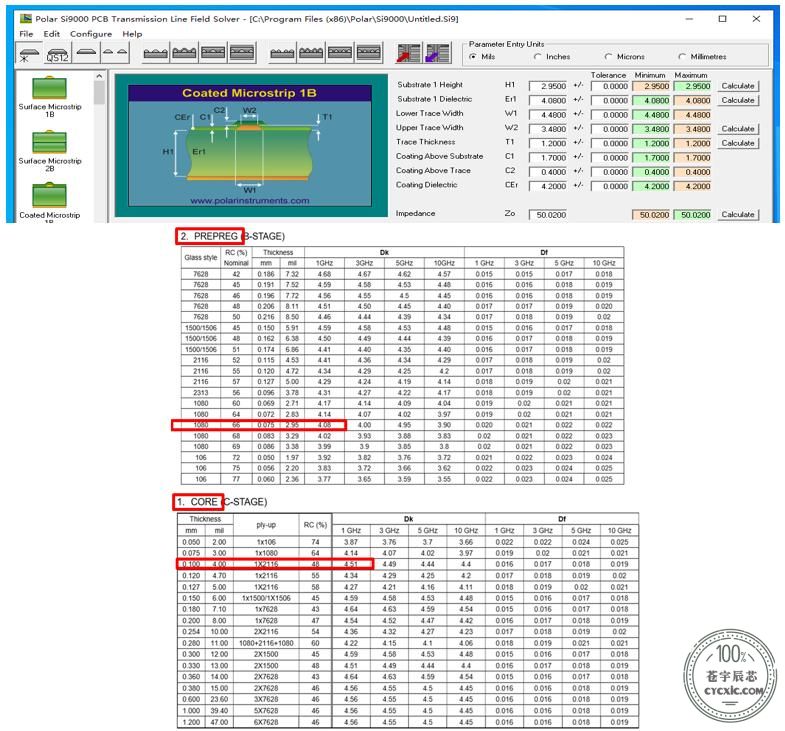
Task: Open the Edit menu
Action: click(52, 34)
